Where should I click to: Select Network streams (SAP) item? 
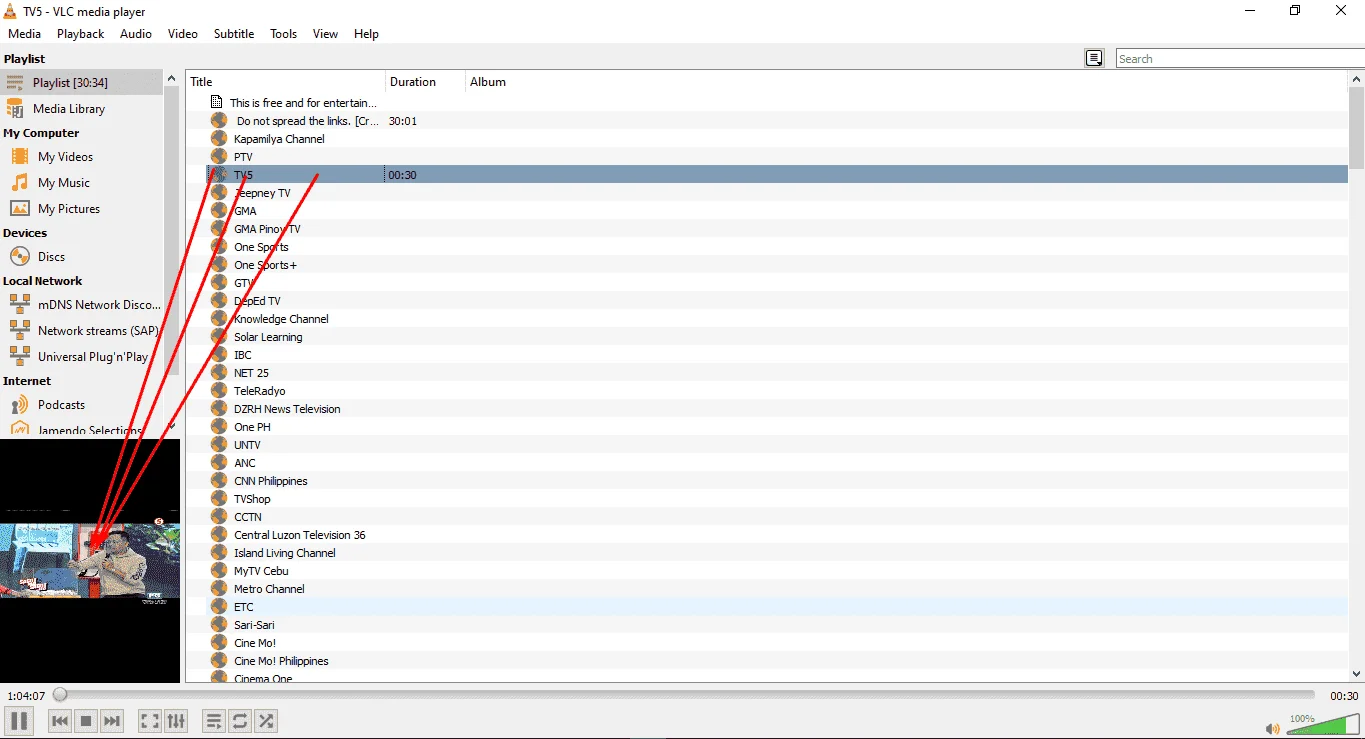coord(82,331)
